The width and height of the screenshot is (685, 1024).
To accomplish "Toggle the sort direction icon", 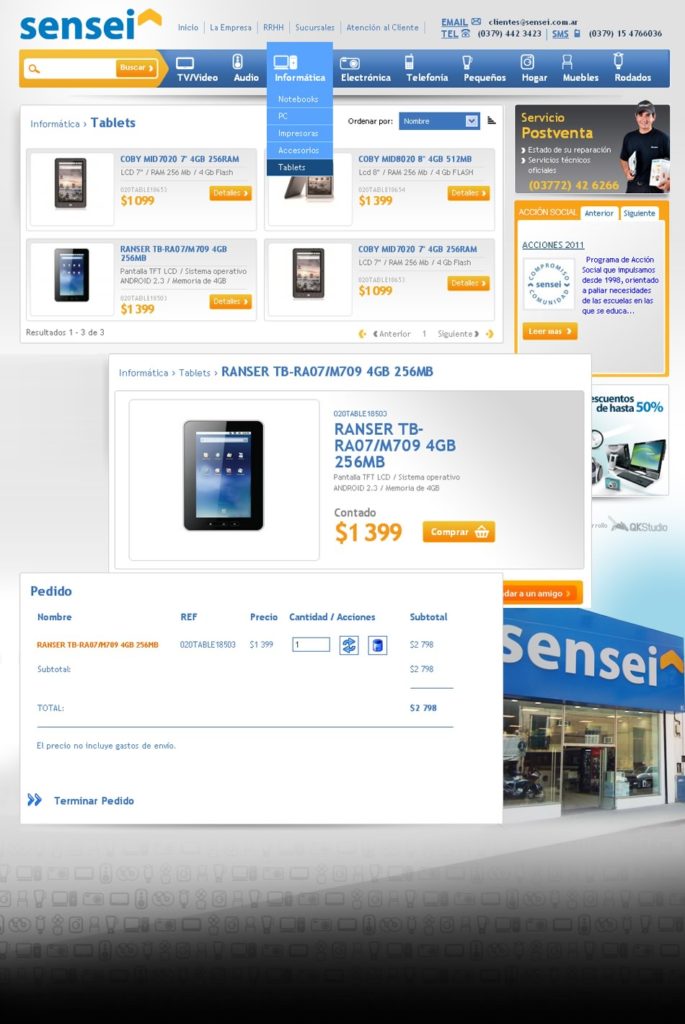I will tap(492, 121).
